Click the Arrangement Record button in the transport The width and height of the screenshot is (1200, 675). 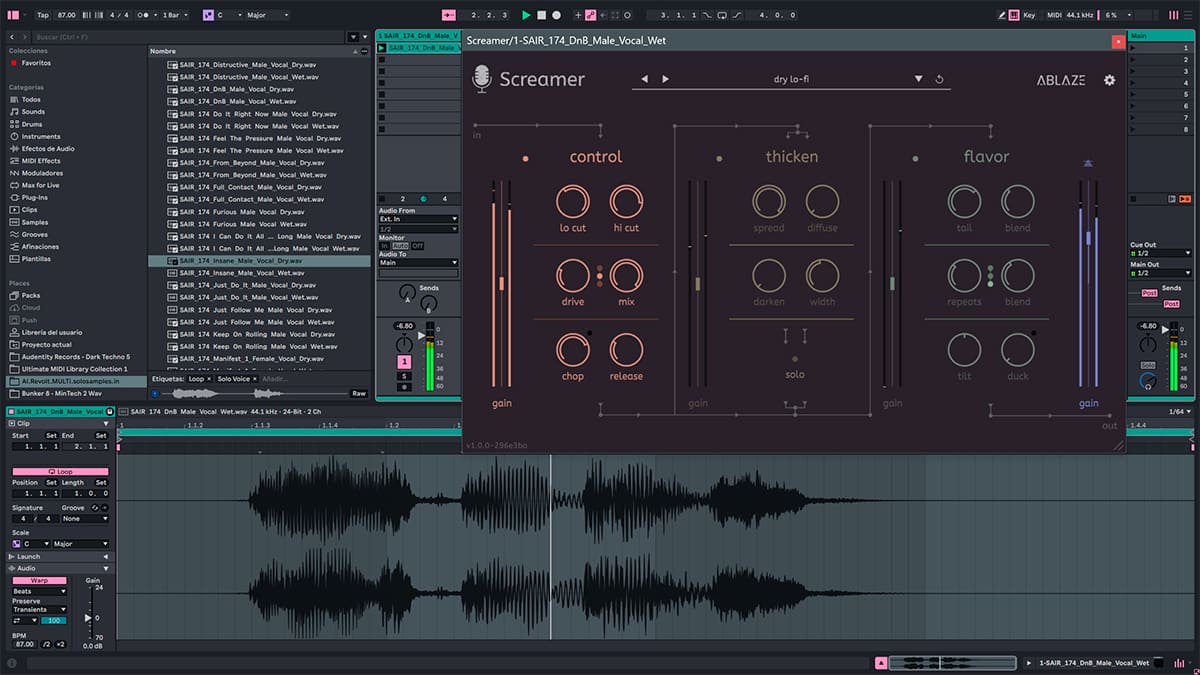pyautogui.click(x=556, y=15)
